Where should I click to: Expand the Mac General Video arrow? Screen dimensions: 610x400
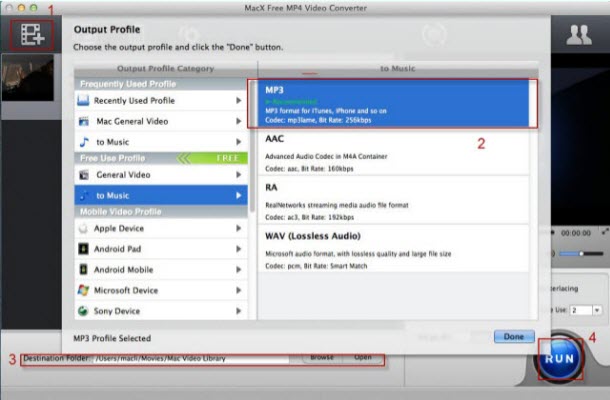238,121
